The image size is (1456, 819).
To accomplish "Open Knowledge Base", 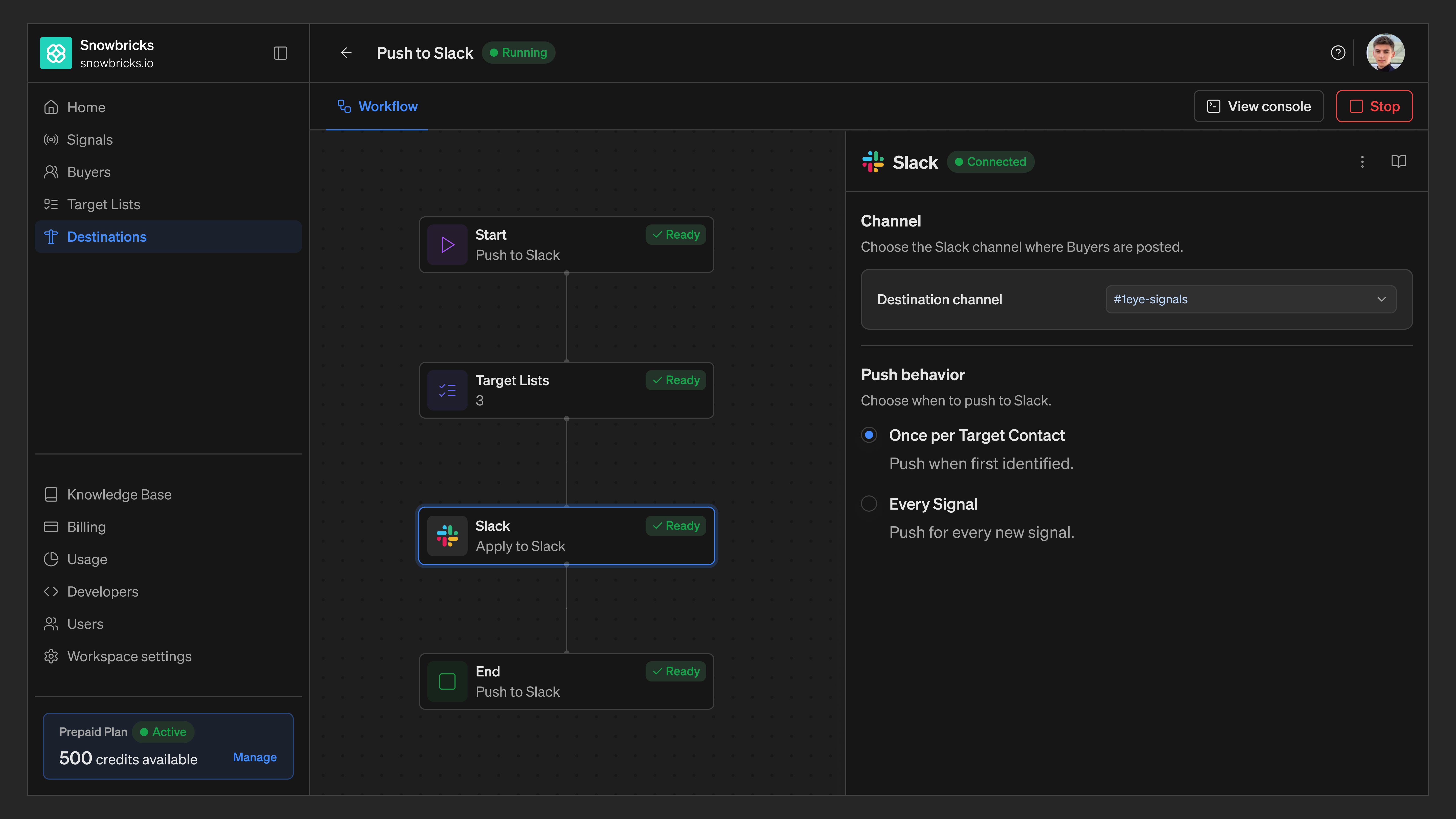I will (x=168, y=495).
